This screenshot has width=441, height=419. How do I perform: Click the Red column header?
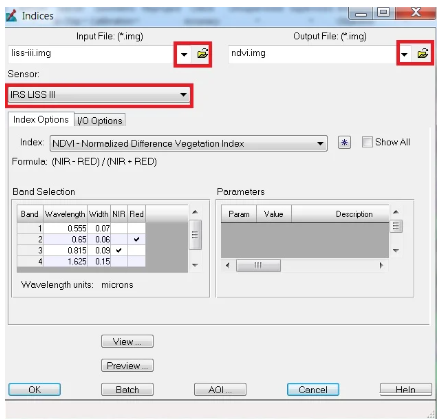[136, 214]
